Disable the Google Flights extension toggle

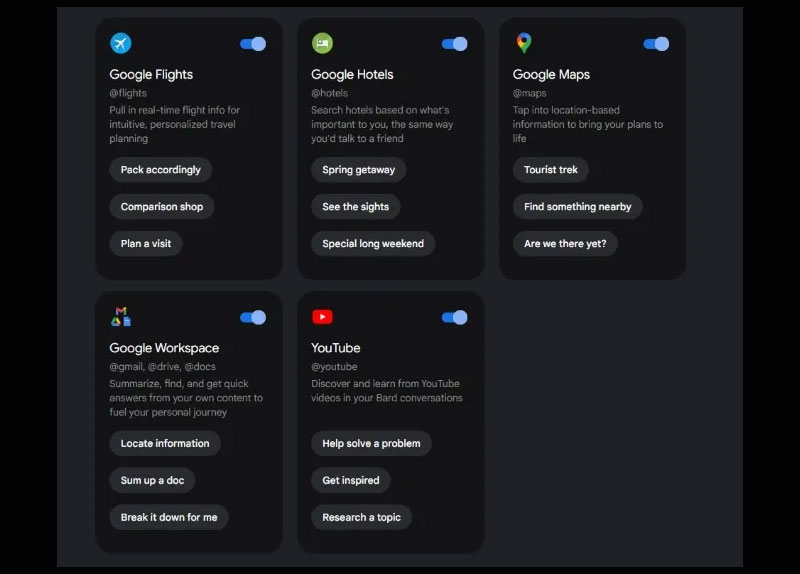(253, 44)
